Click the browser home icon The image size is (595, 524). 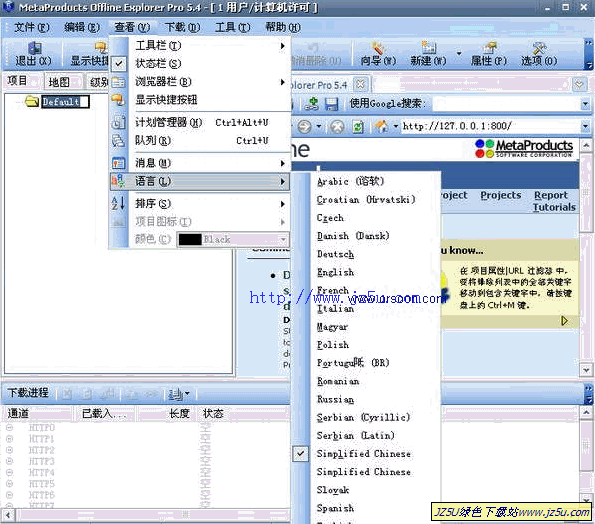pos(381,126)
